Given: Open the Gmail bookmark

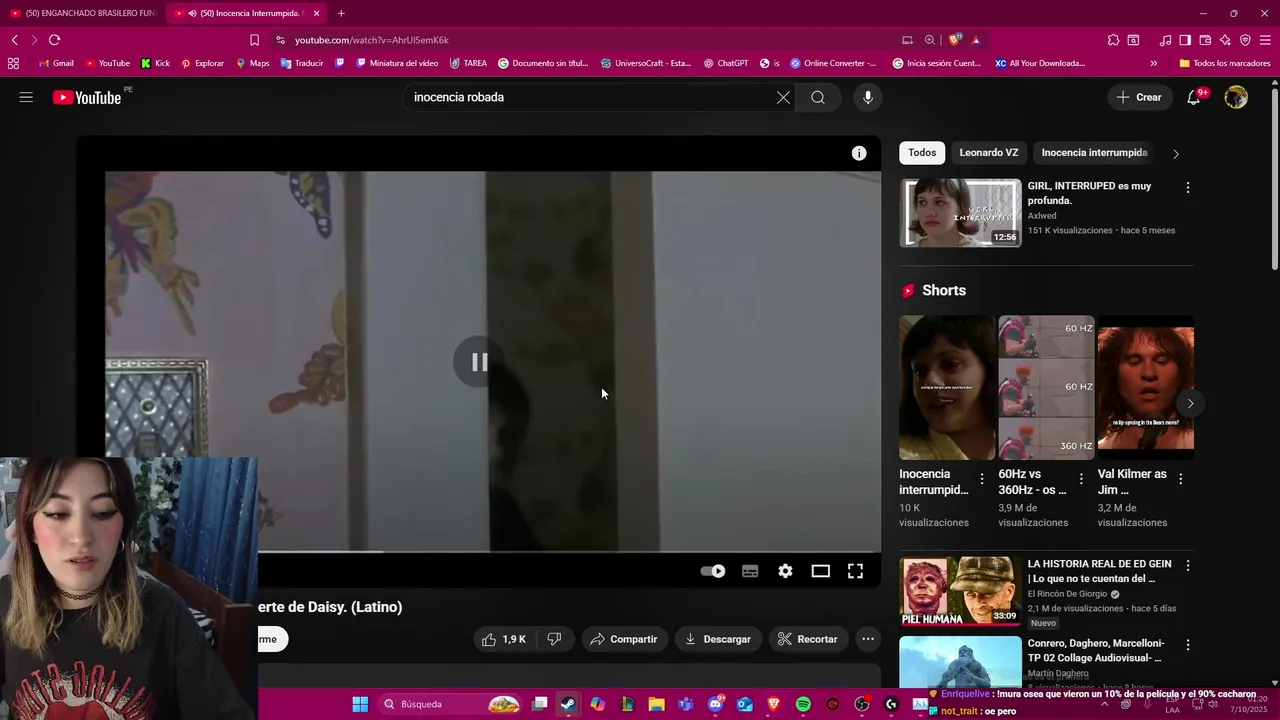Looking at the screenshot, I should coord(56,63).
